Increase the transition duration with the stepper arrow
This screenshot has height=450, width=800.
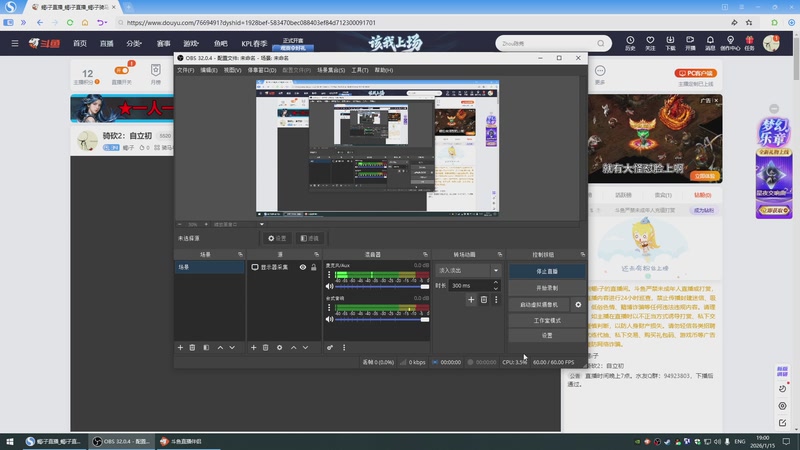click(x=497, y=283)
